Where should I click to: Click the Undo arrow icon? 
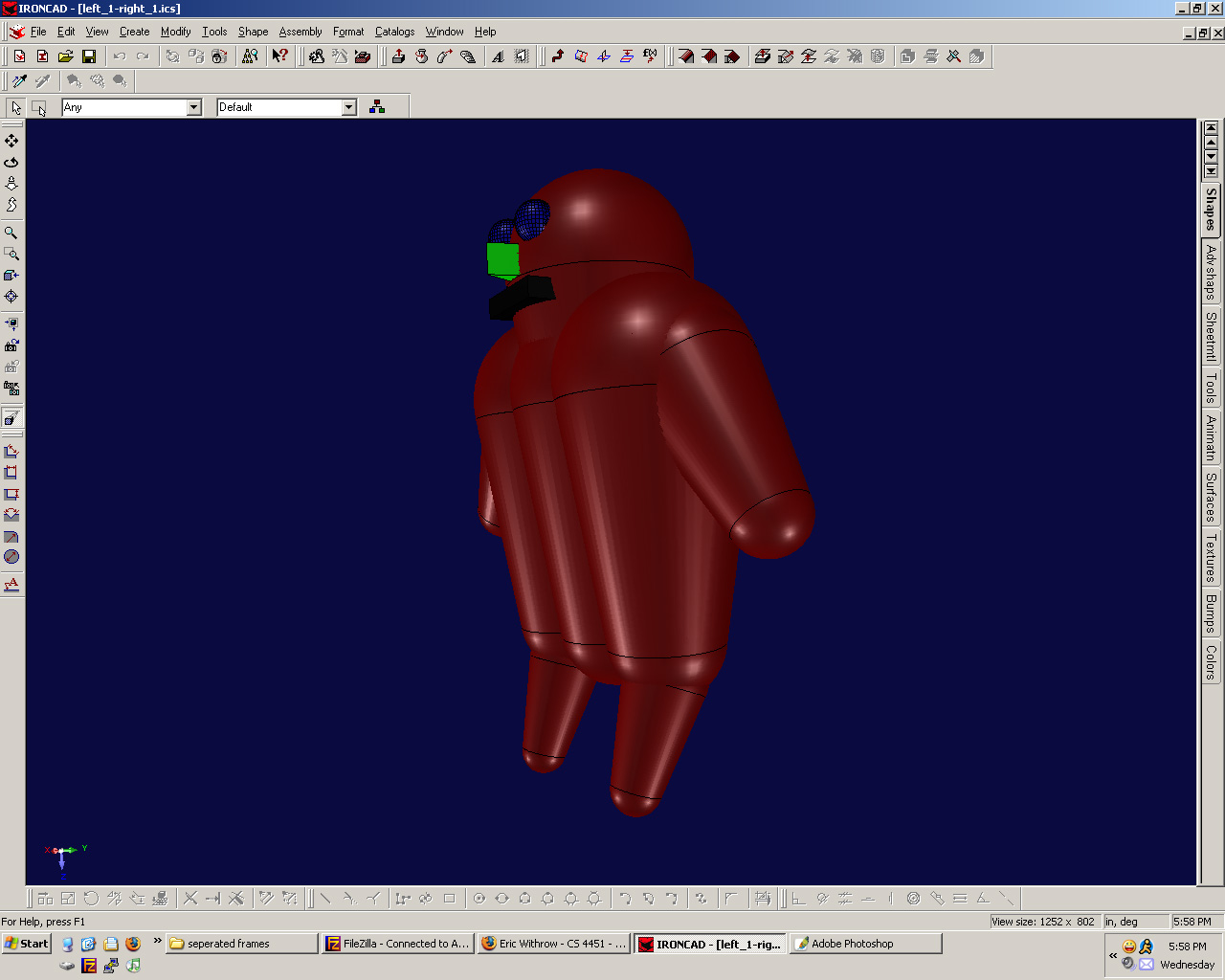point(120,56)
